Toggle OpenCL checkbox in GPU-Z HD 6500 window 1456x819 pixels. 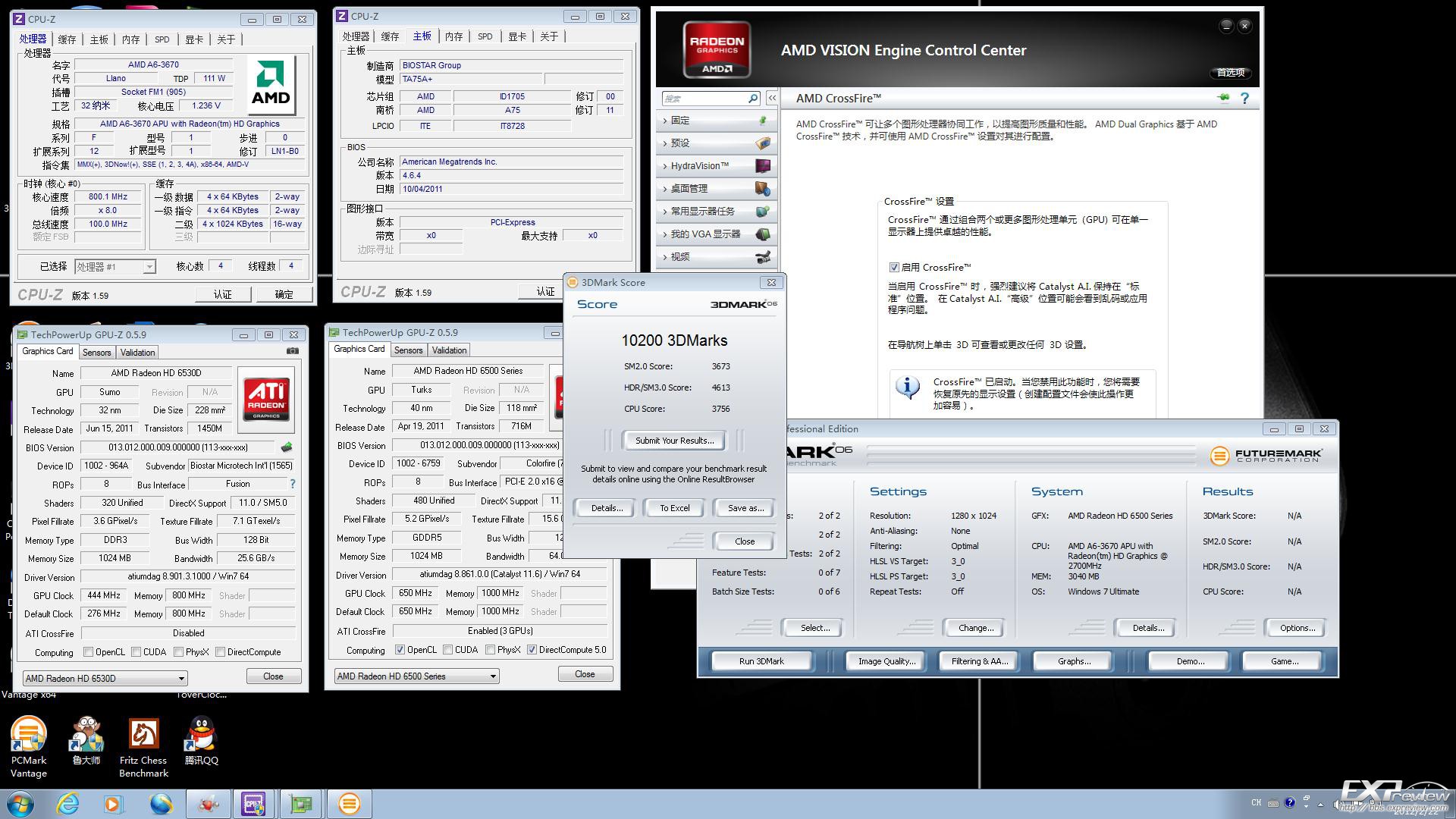[400, 650]
